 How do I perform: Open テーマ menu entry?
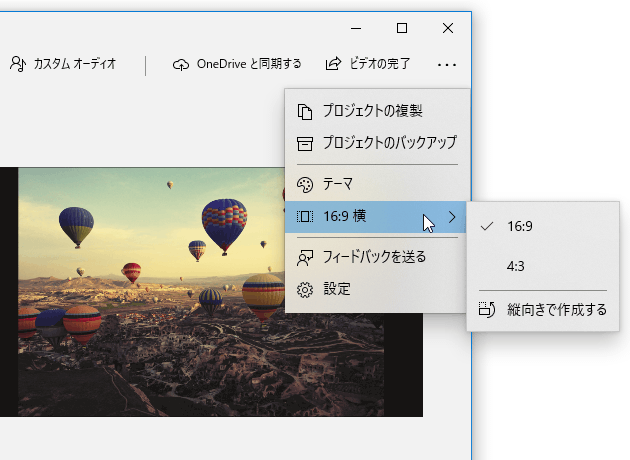coord(377,184)
